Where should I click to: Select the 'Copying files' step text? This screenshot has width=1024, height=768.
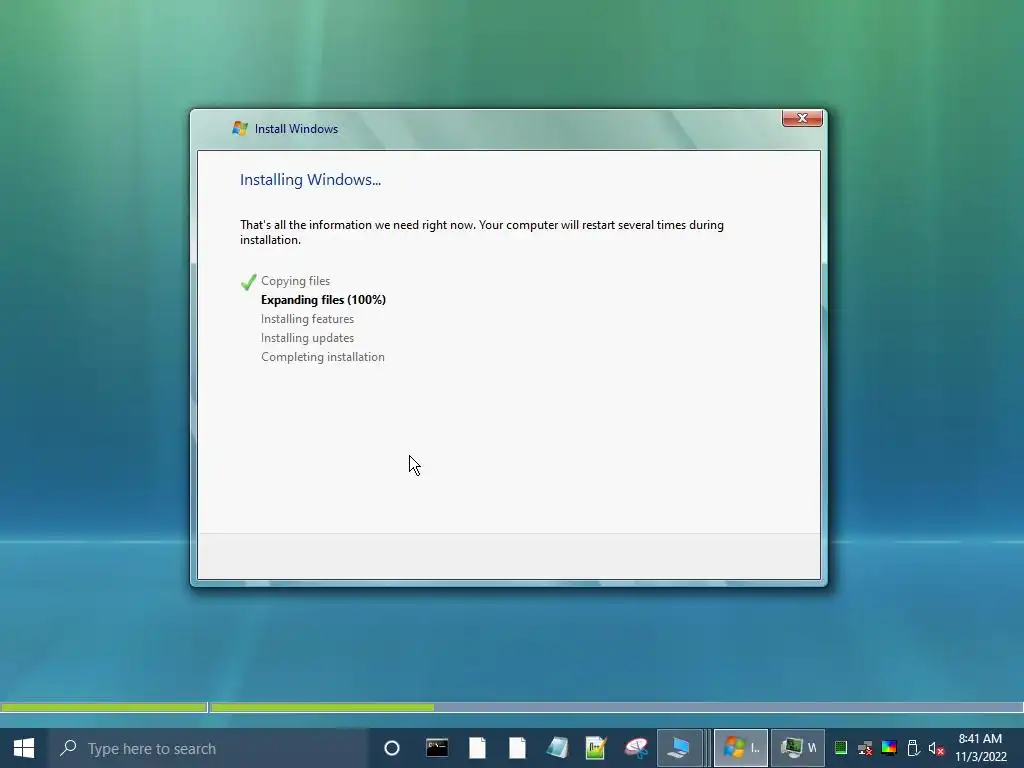click(295, 281)
